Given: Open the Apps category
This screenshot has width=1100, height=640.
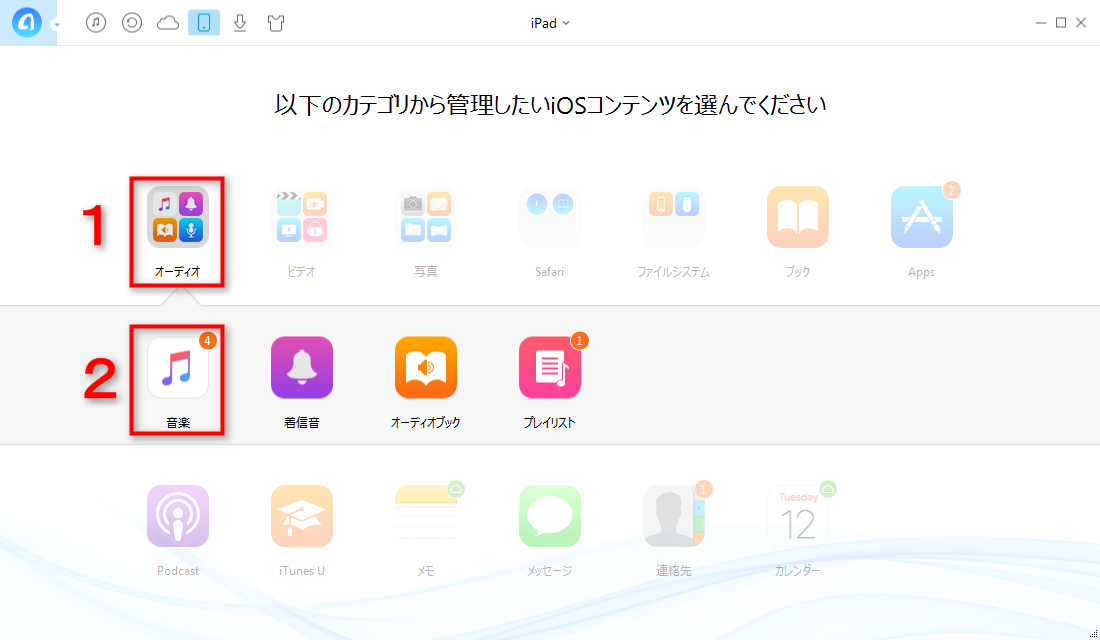Looking at the screenshot, I should (921, 218).
